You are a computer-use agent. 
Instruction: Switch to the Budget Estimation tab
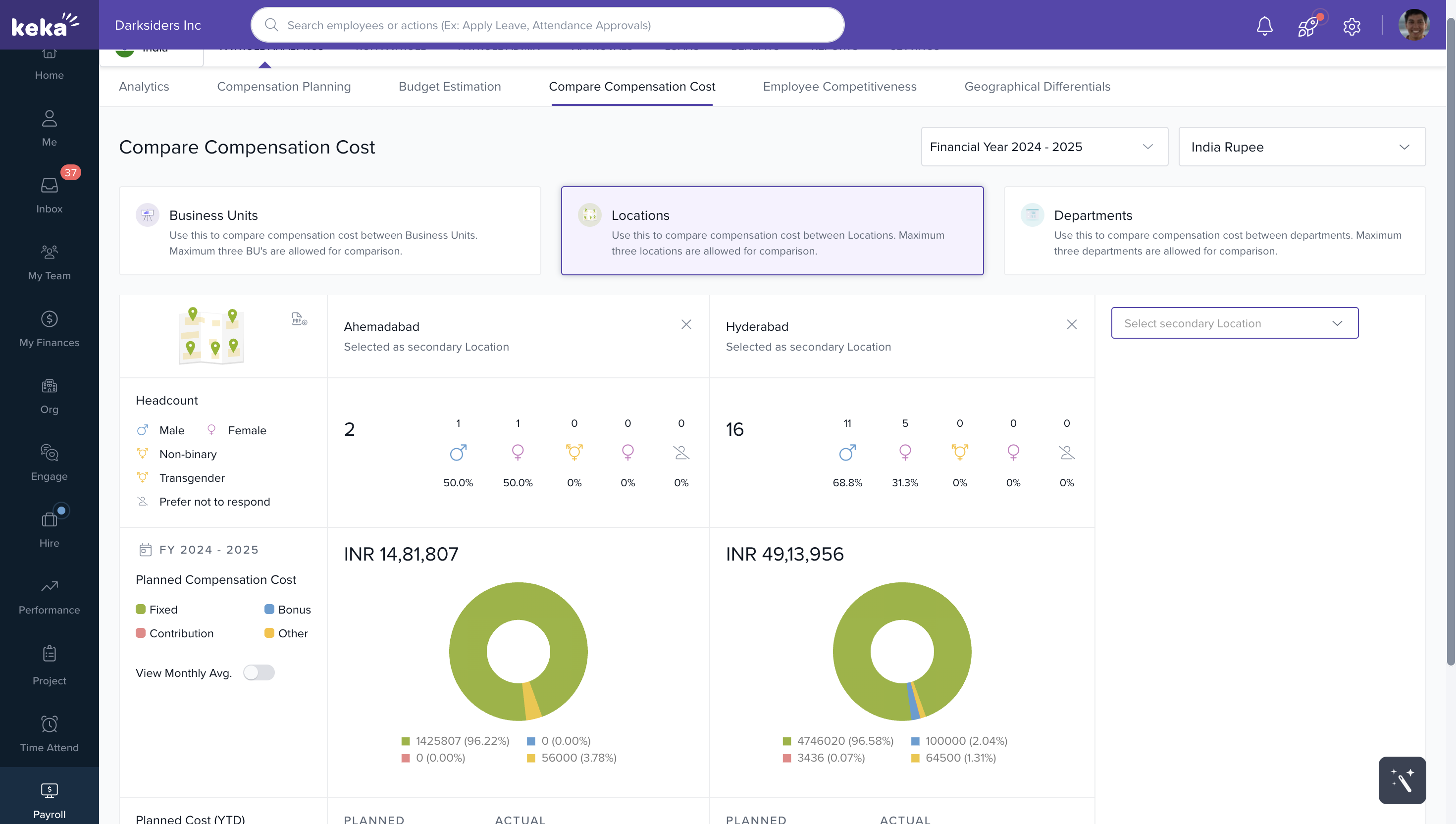coord(449,87)
